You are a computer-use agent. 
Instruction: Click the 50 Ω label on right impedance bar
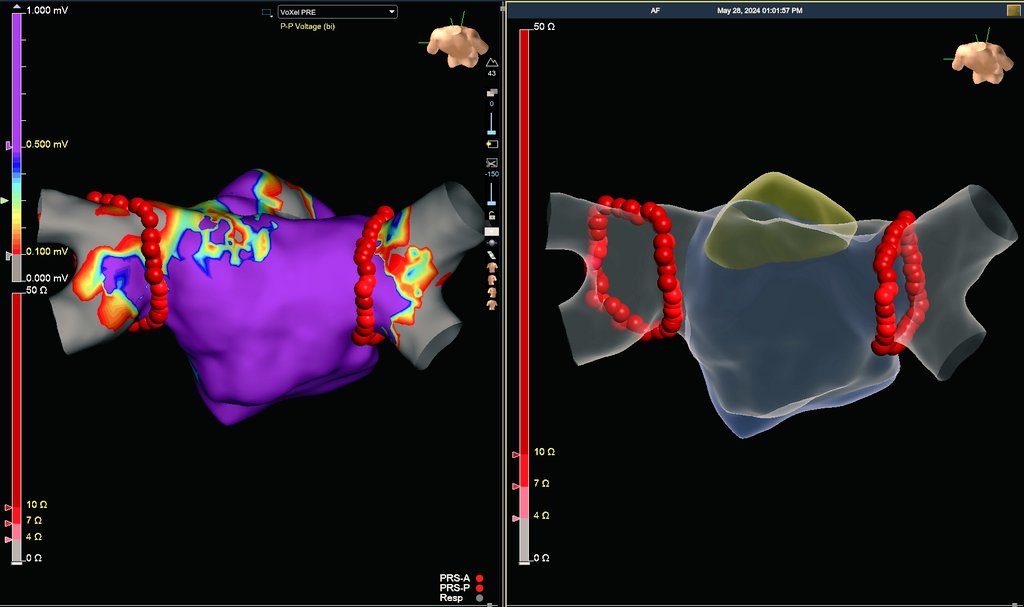coord(544,27)
